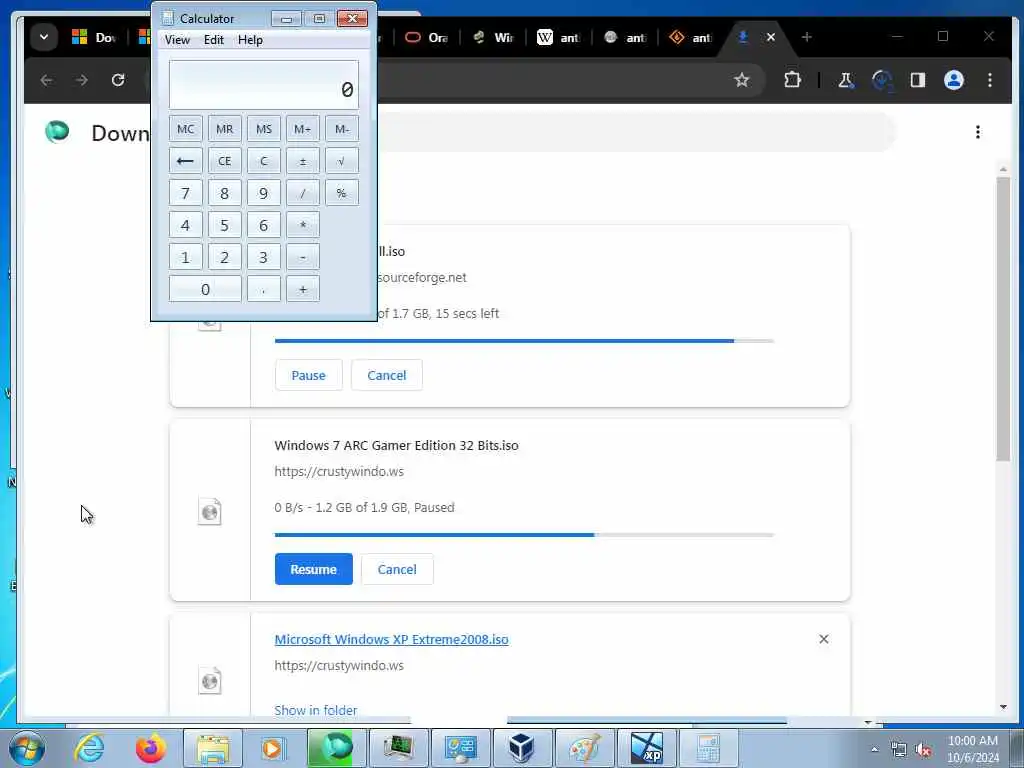Open the browser three-dot main menu
Image resolution: width=1024 pixels, height=768 pixels.
(x=990, y=80)
